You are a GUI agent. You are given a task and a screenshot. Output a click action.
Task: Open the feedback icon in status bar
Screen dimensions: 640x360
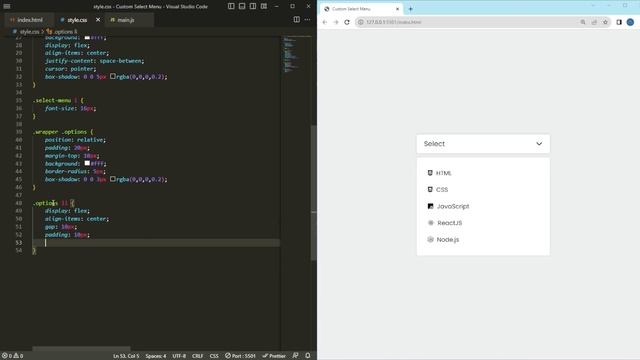coord(296,356)
